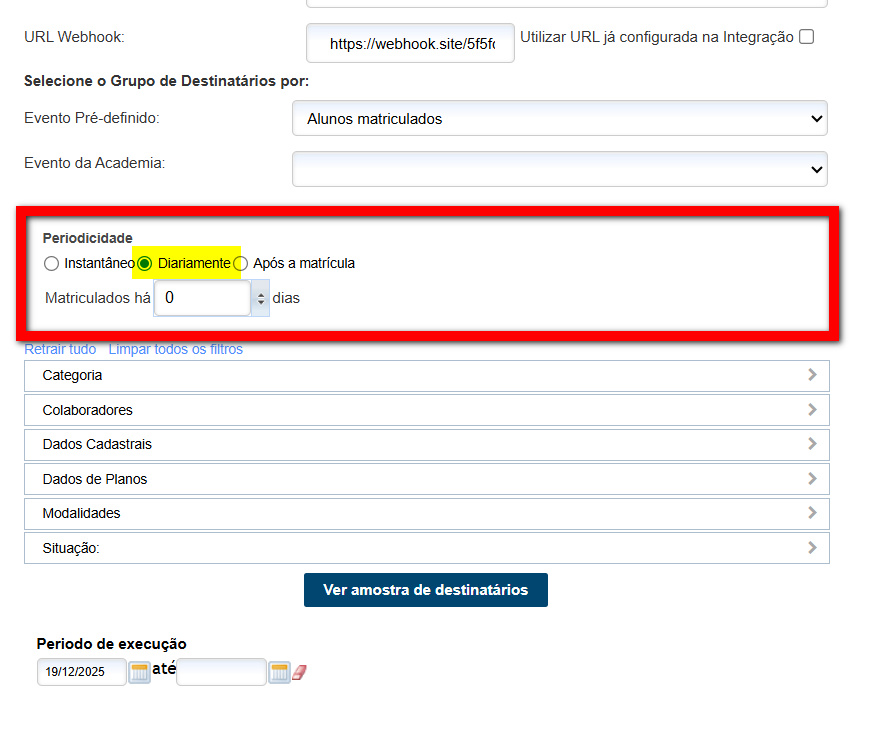The width and height of the screenshot is (876, 744).
Task: Open the start date calendar picker
Action: point(139,672)
